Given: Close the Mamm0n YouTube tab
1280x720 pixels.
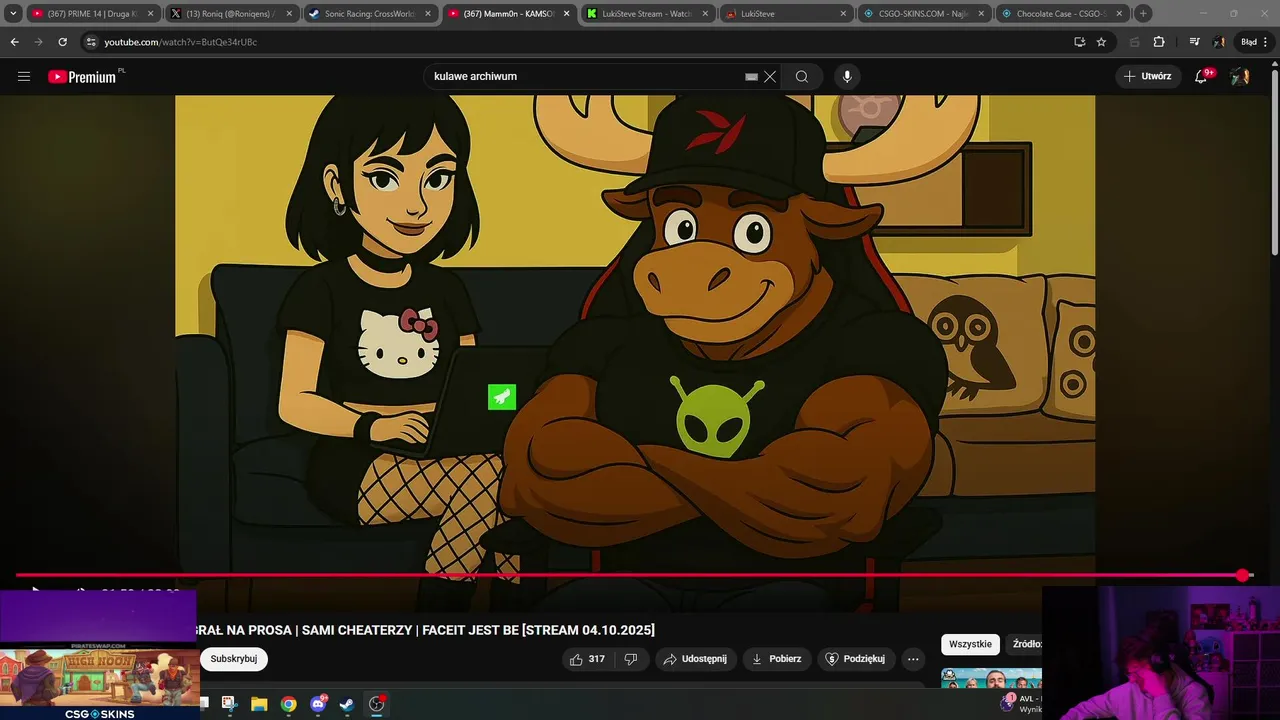Looking at the screenshot, I should coord(566,14).
